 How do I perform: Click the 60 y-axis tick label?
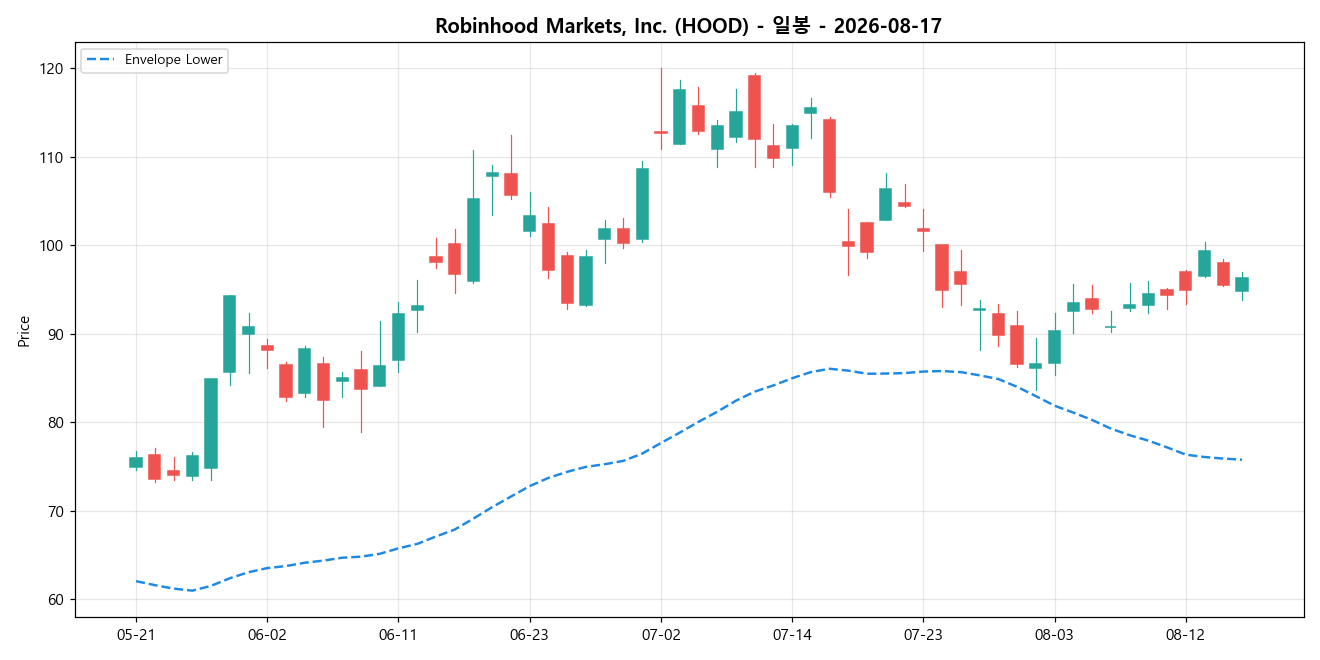pyautogui.click(x=56, y=600)
